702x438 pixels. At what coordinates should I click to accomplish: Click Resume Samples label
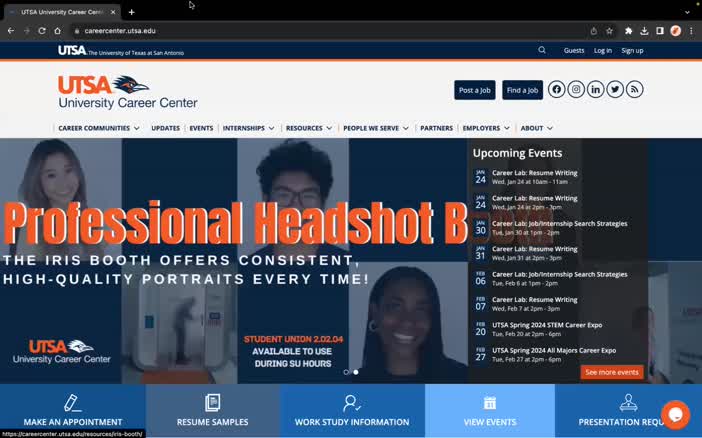[x=212, y=422]
